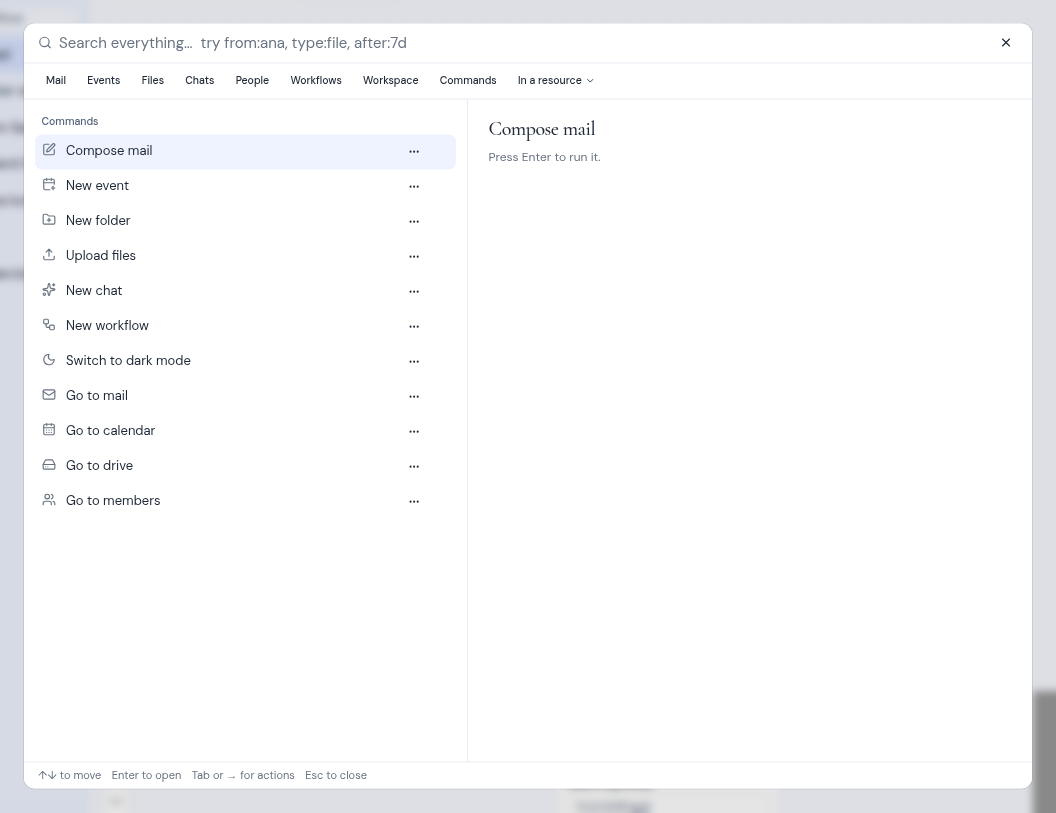Open the In a resource dropdown
This screenshot has height=813, width=1056.
[x=556, y=80]
